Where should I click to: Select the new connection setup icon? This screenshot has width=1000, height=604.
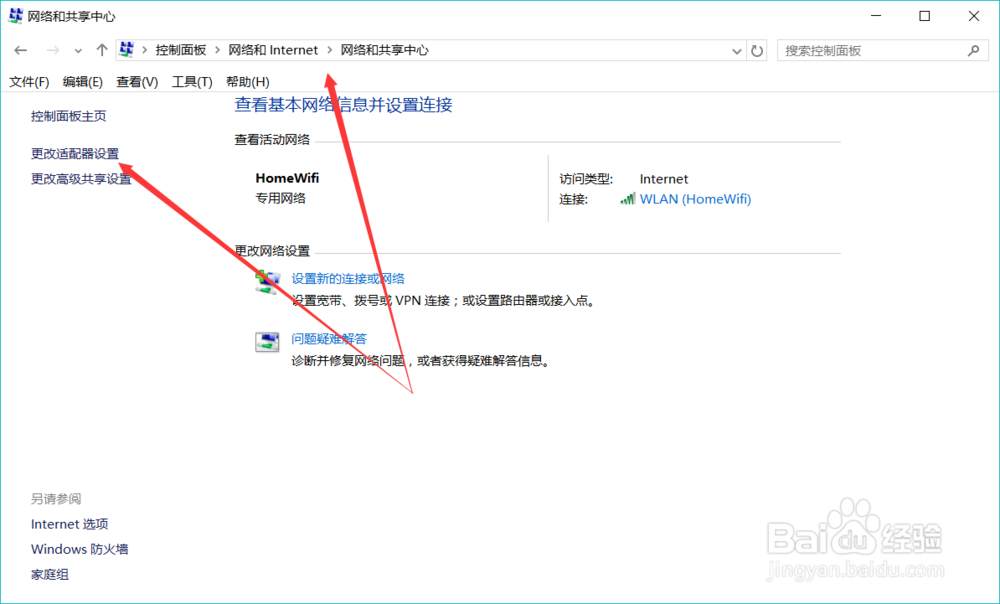click(267, 281)
